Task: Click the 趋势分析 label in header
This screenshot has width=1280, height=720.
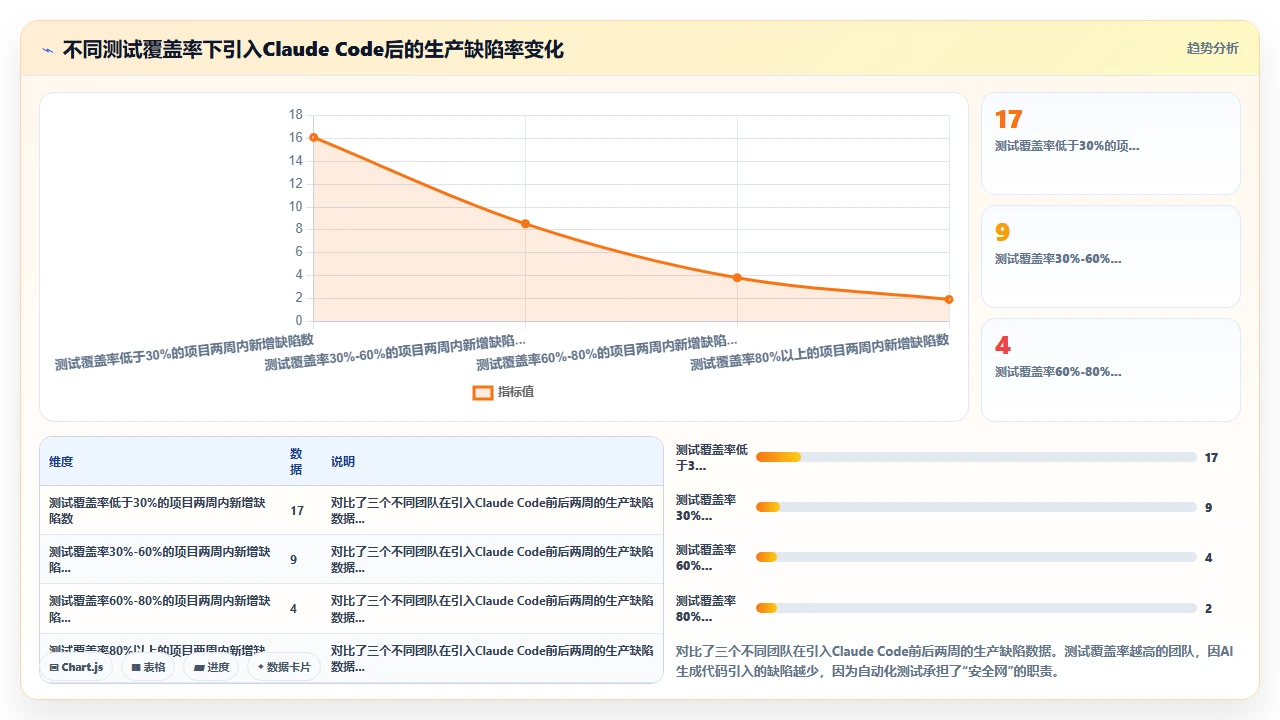Action: pos(1212,48)
